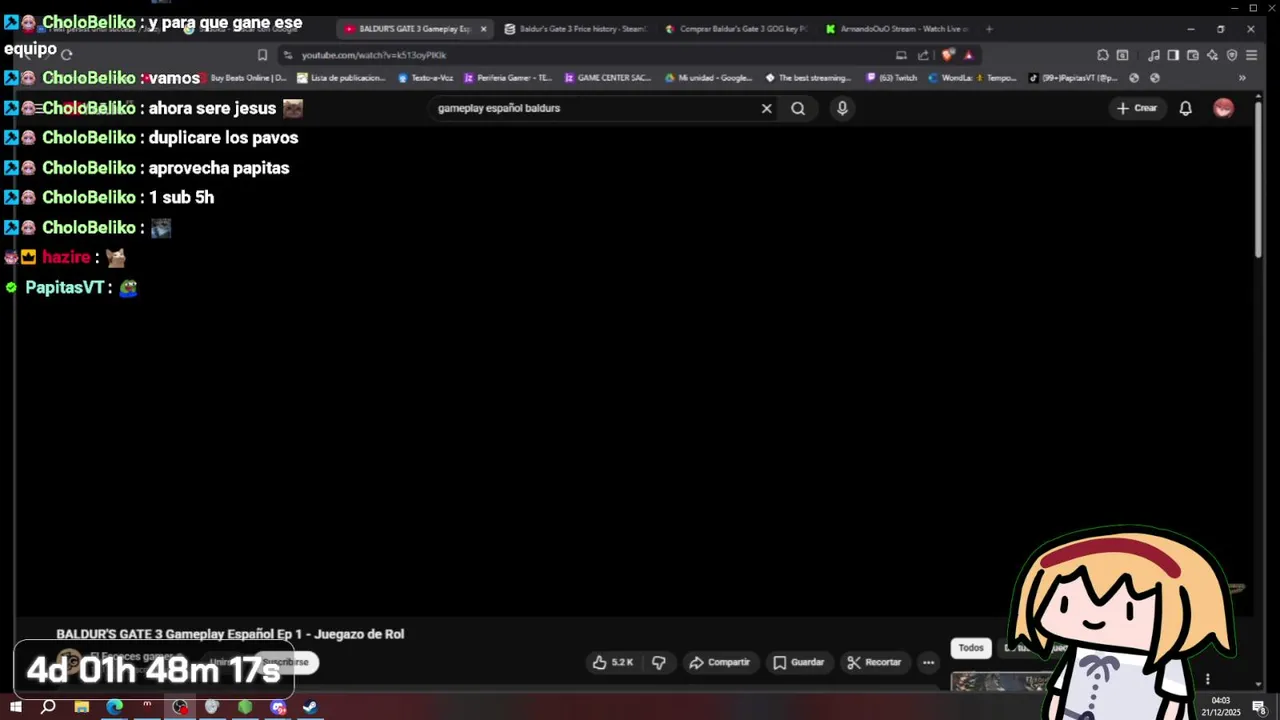Open File Explorer from taskbar
This screenshot has width=1280, height=720.
[x=81, y=707]
